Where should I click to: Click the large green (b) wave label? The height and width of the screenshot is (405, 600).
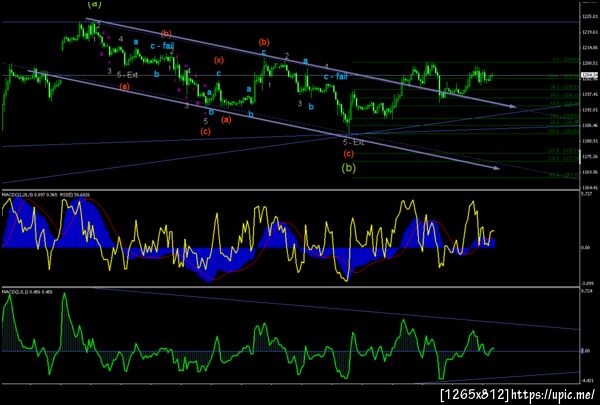(348, 168)
